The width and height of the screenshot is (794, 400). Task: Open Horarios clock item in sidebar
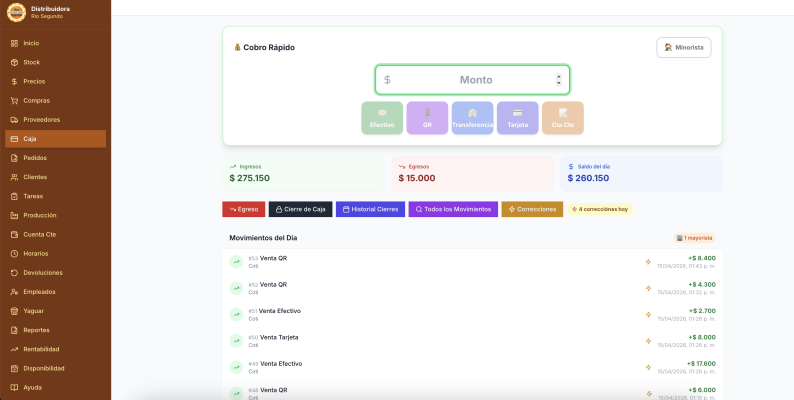click(x=36, y=253)
